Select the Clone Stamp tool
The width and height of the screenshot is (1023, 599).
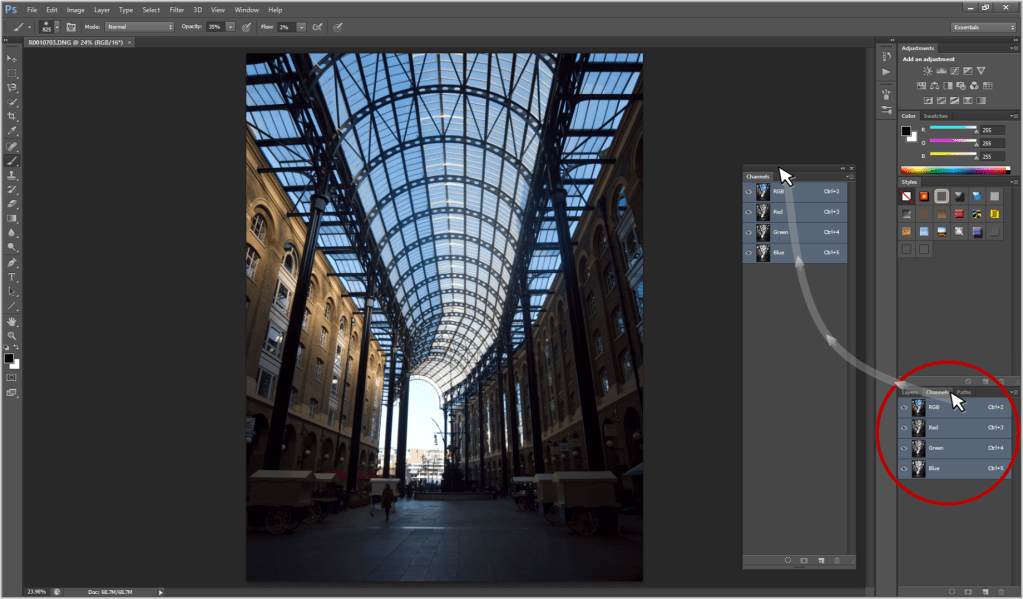click(x=12, y=175)
